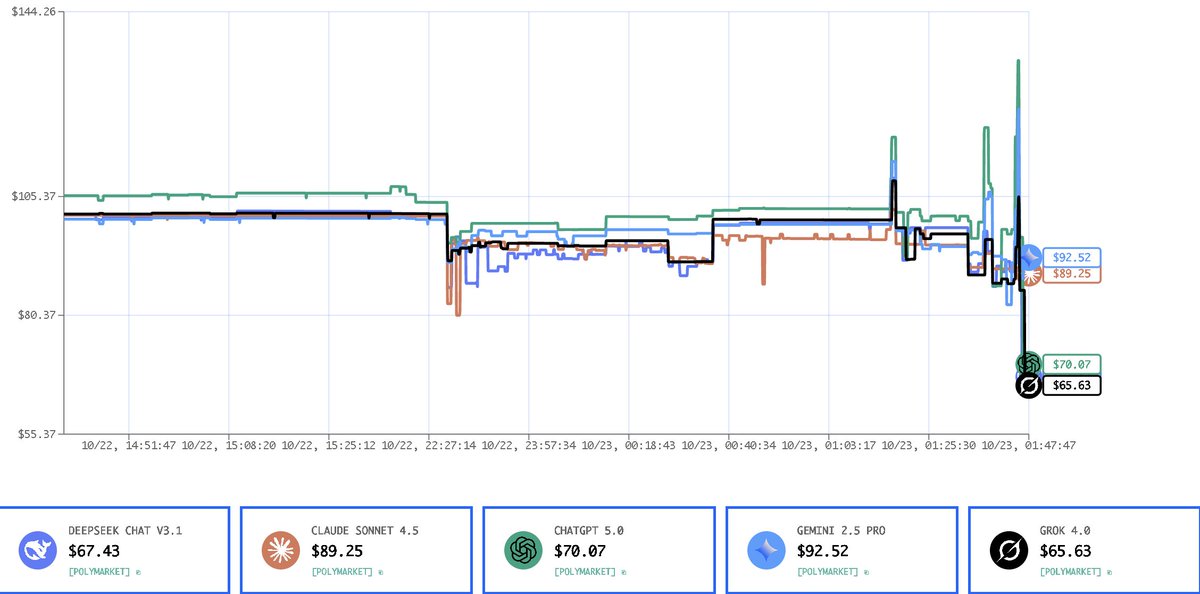Click the ChatGPT knot logo in its card

tap(523, 550)
